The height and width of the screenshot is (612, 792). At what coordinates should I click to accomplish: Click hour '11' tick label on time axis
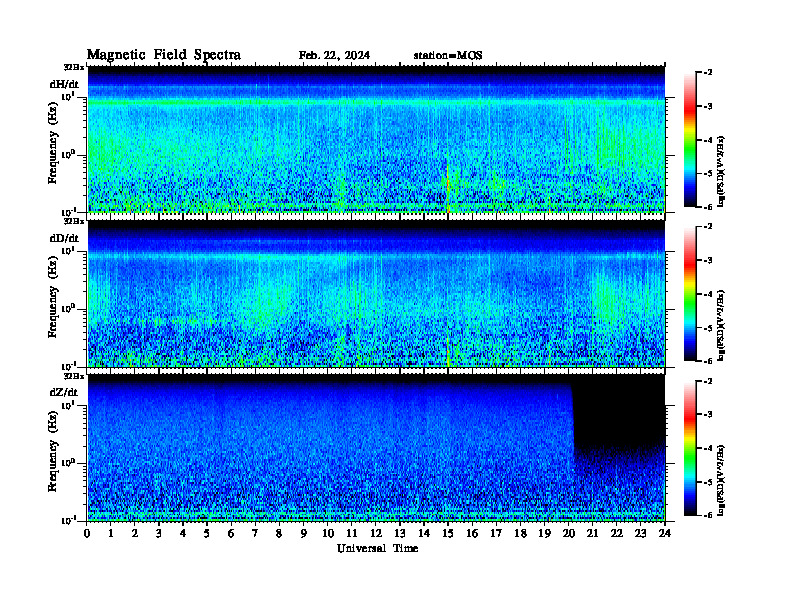352,533
